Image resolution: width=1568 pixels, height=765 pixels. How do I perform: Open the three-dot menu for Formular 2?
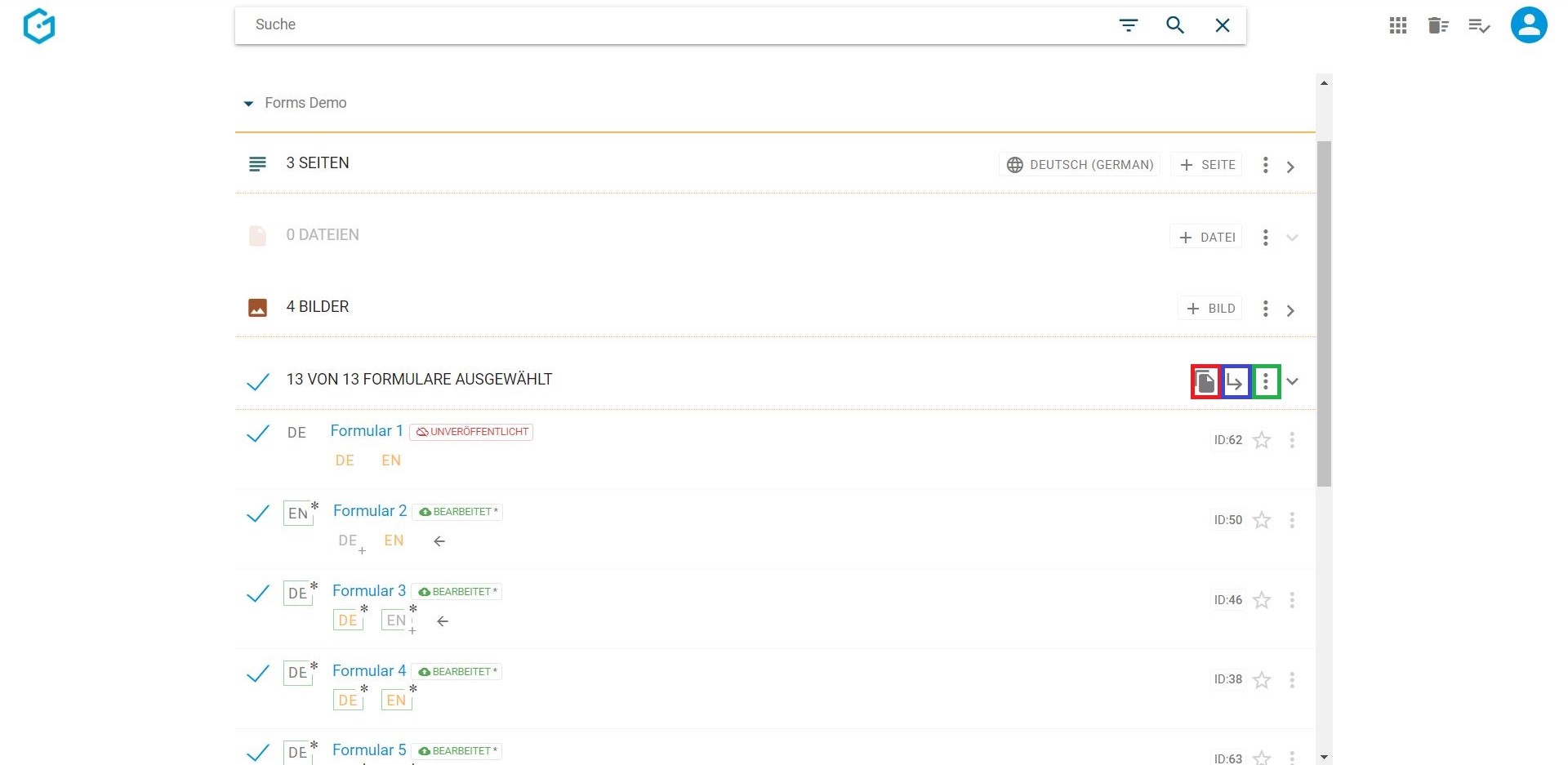point(1292,520)
